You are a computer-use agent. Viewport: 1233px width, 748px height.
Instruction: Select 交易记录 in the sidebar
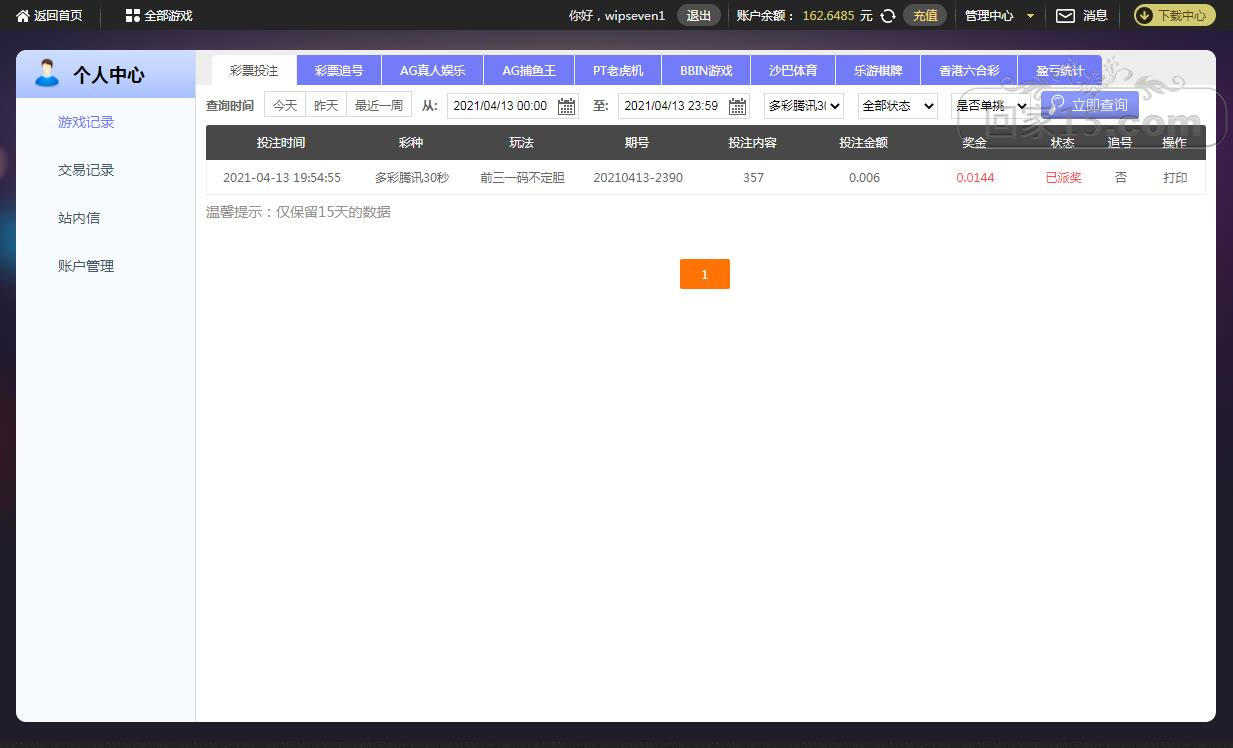86,170
